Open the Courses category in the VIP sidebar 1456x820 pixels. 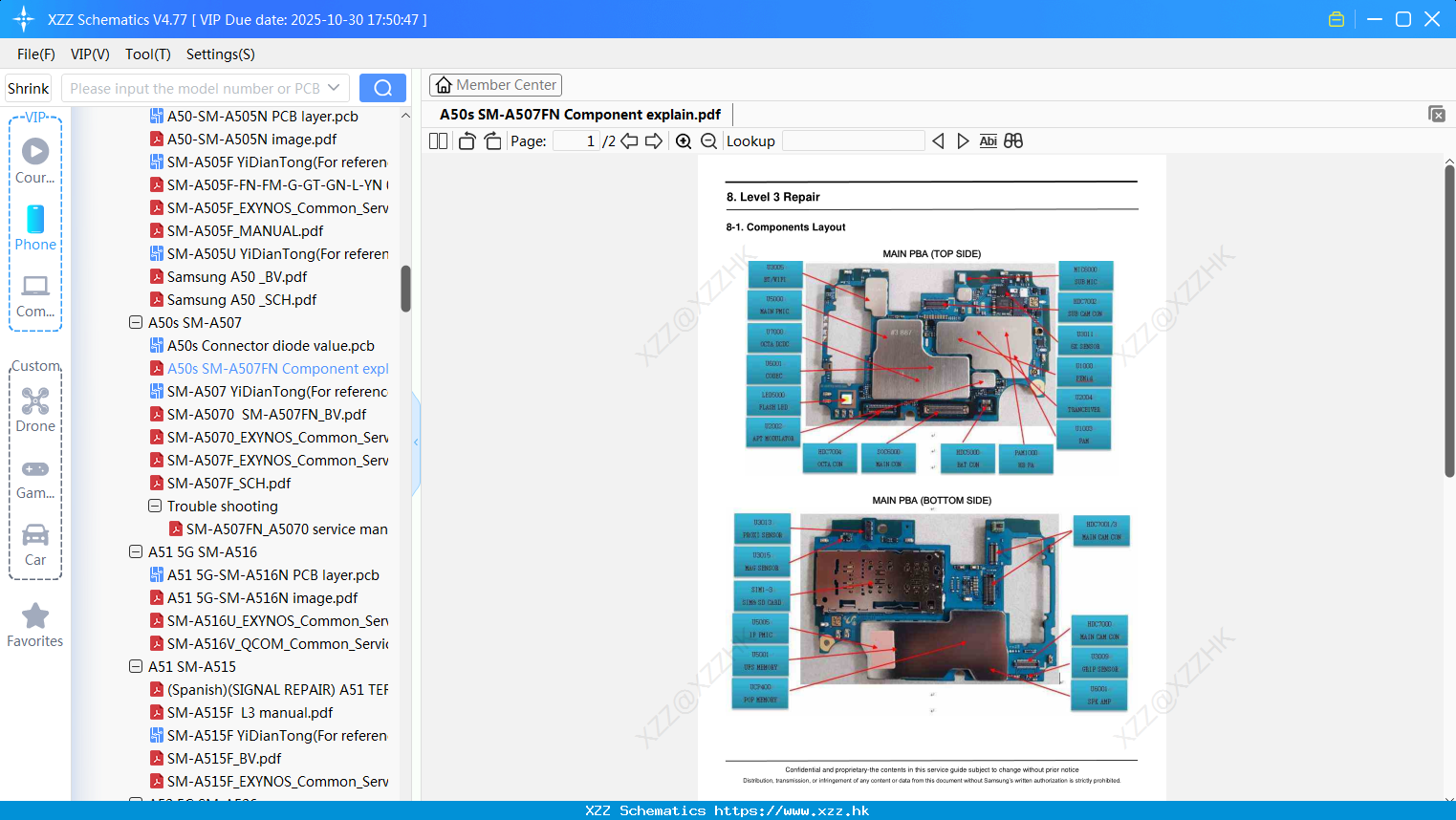[35, 161]
